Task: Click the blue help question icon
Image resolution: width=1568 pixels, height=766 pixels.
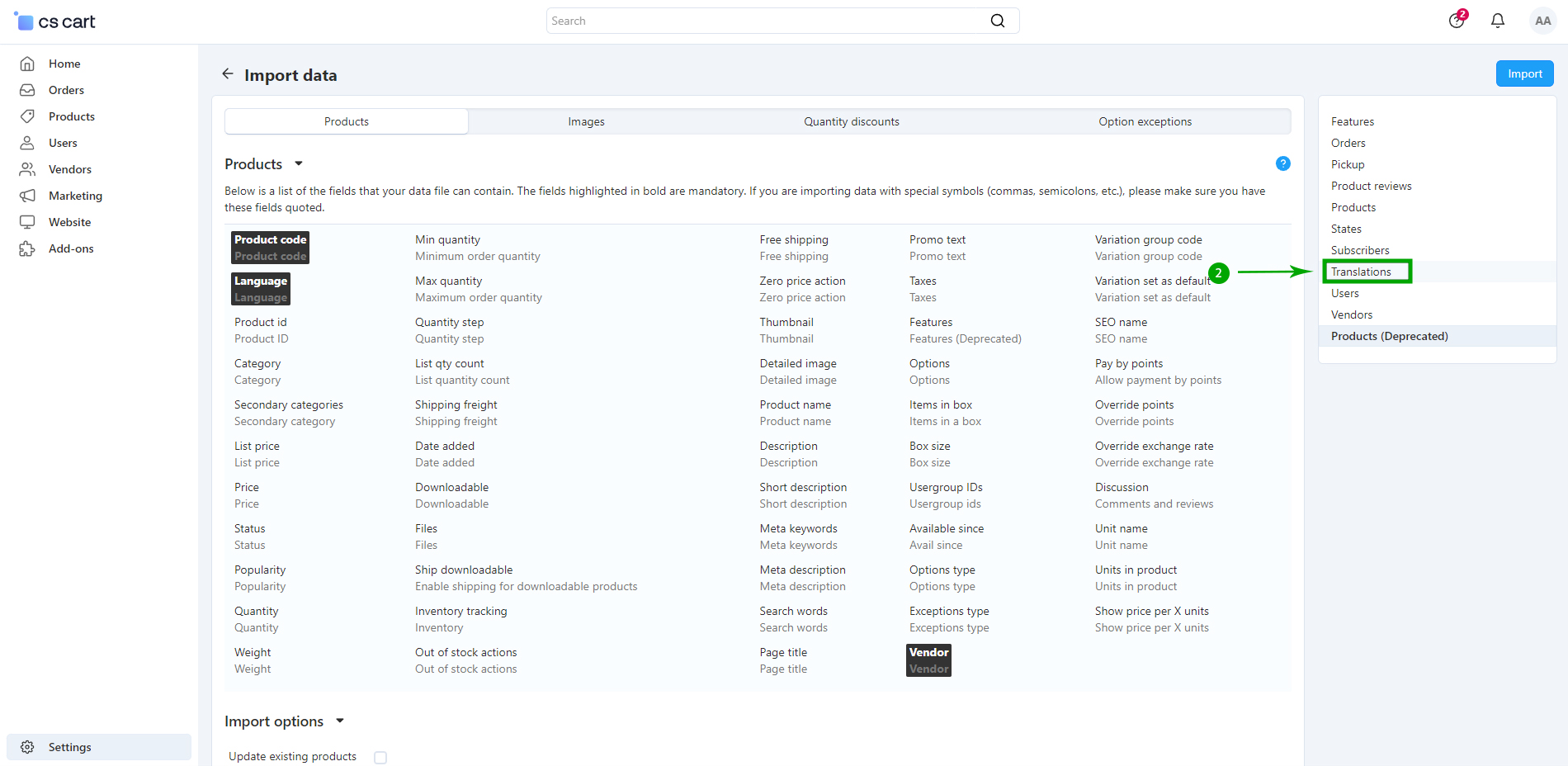Action: tap(1282, 163)
